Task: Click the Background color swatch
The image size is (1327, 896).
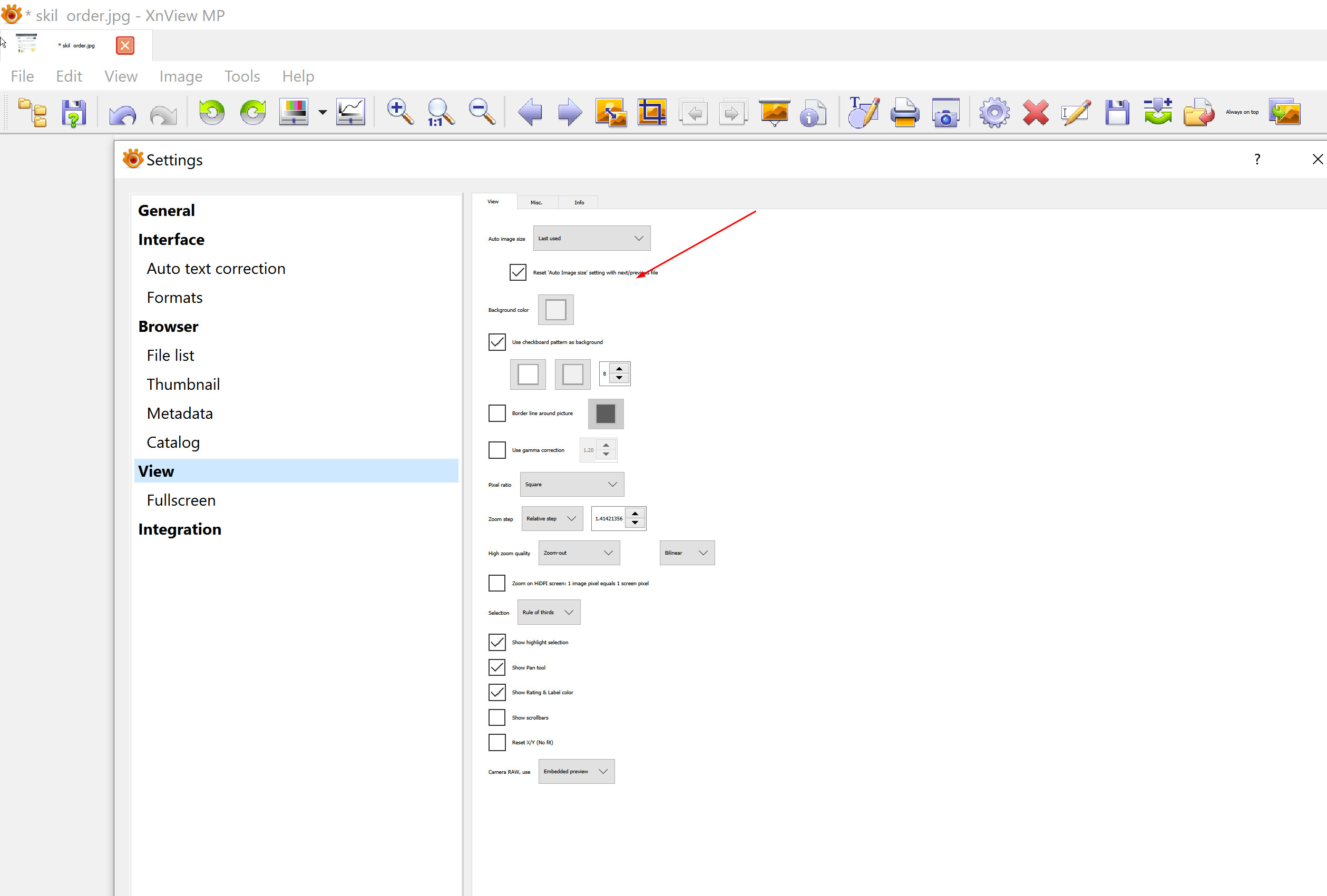Action: [555, 310]
